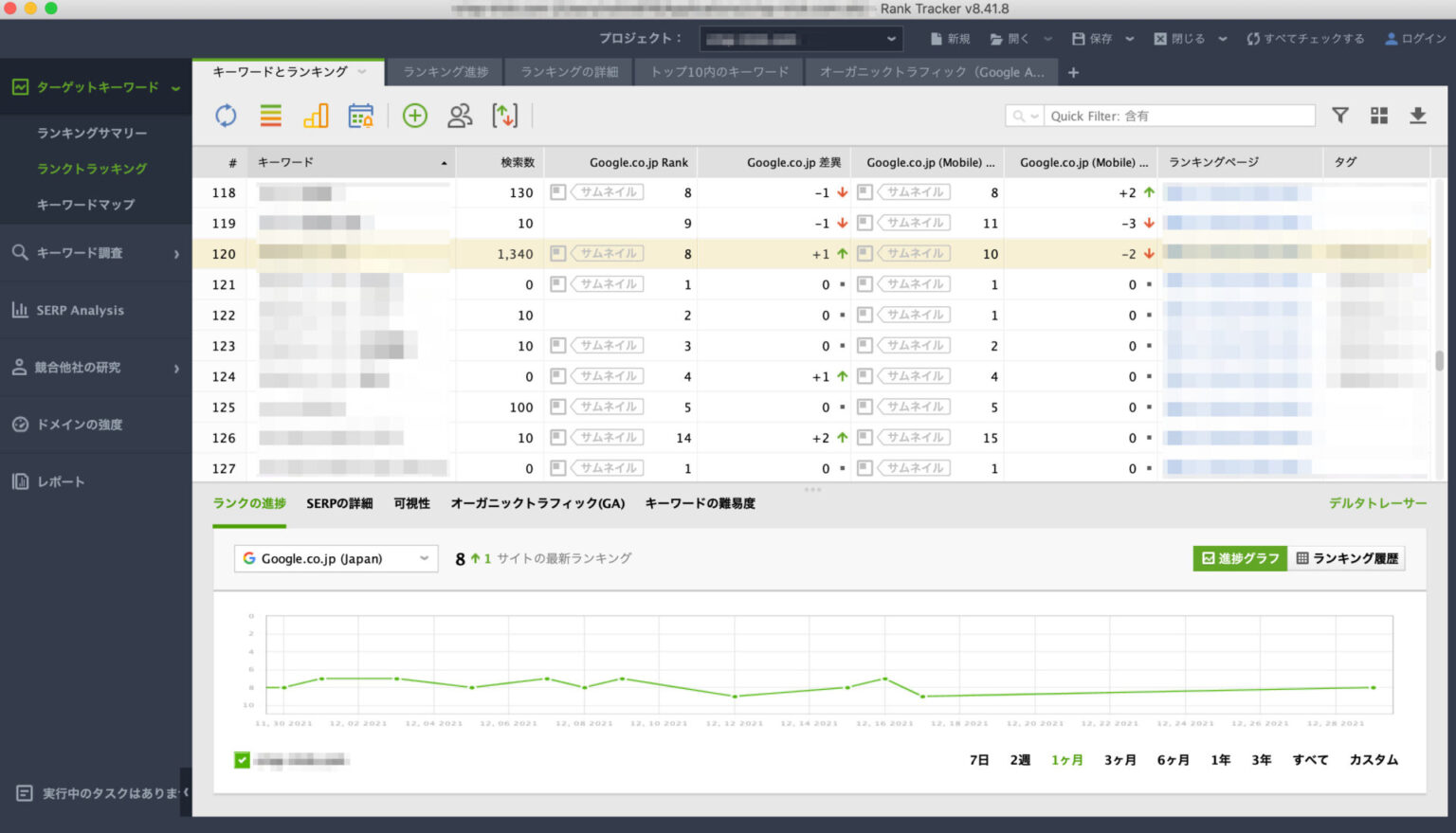Click ターゲットキーワード sidebar section
Image resolution: width=1456 pixels, height=833 pixels.
click(x=97, y=87)
